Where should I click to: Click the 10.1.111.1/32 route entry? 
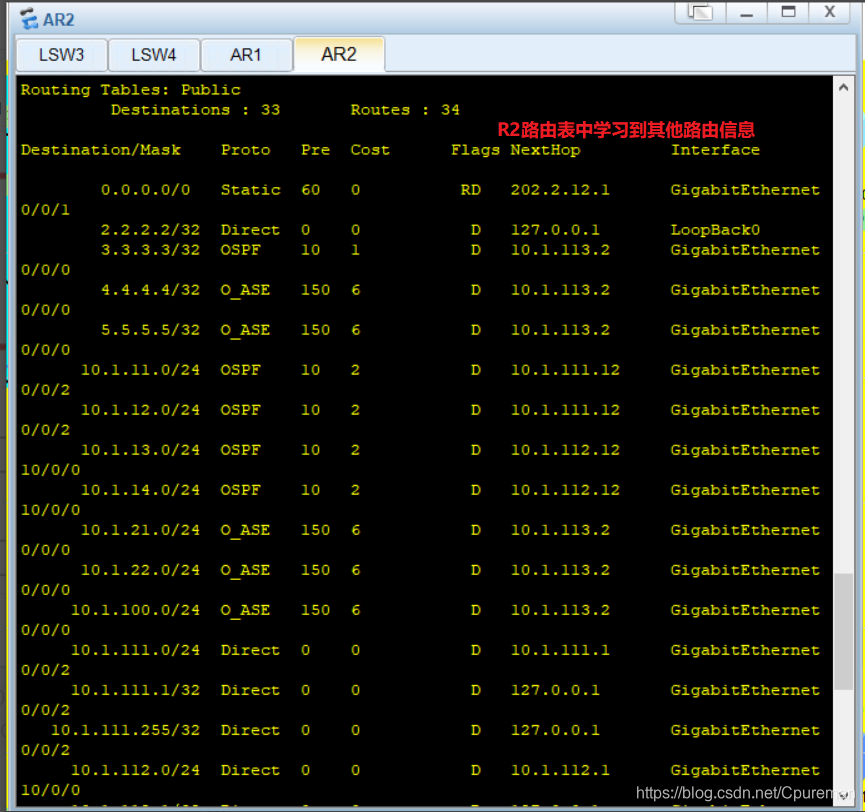click(x=136, y=690)
